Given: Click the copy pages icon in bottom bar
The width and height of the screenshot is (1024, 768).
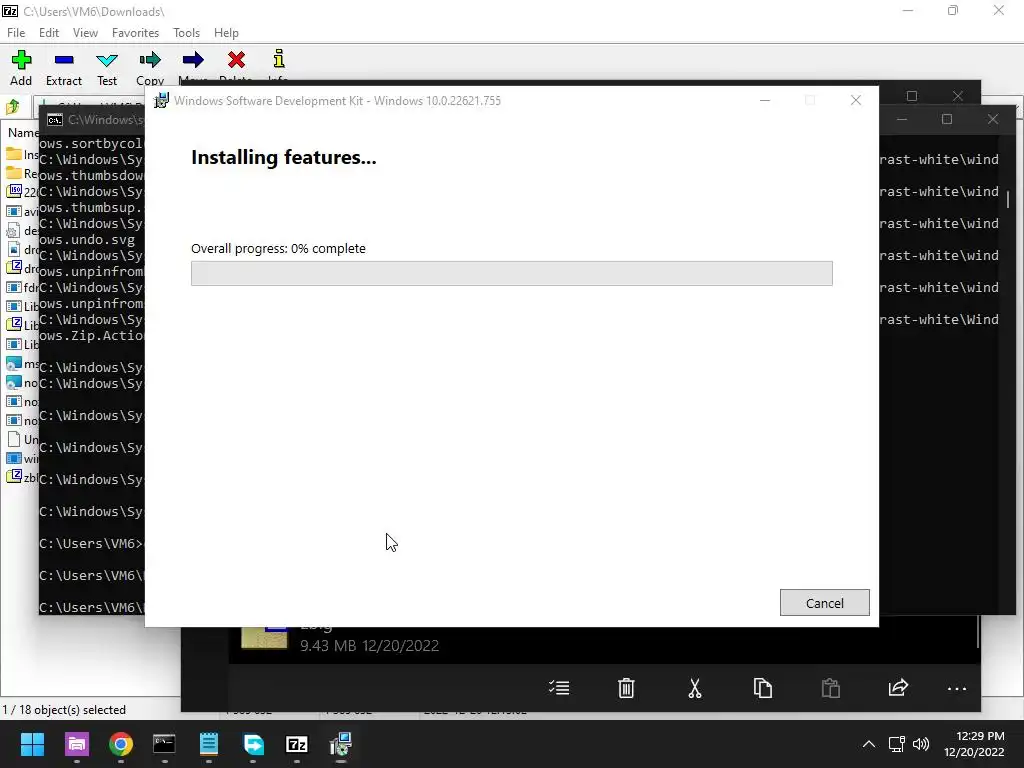Looking at the screenshot, I should point(763,688).
